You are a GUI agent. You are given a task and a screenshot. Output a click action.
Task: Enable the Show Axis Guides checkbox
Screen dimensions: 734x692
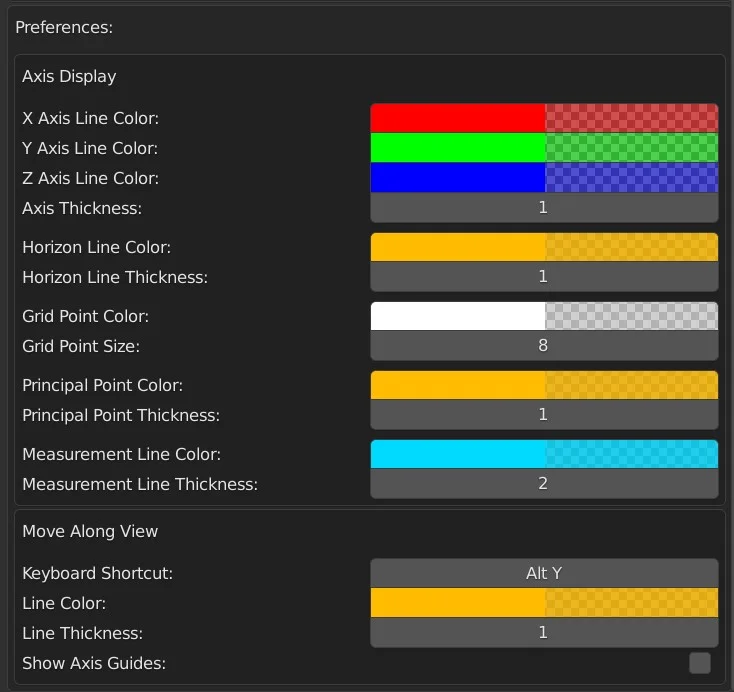(700, 663)
